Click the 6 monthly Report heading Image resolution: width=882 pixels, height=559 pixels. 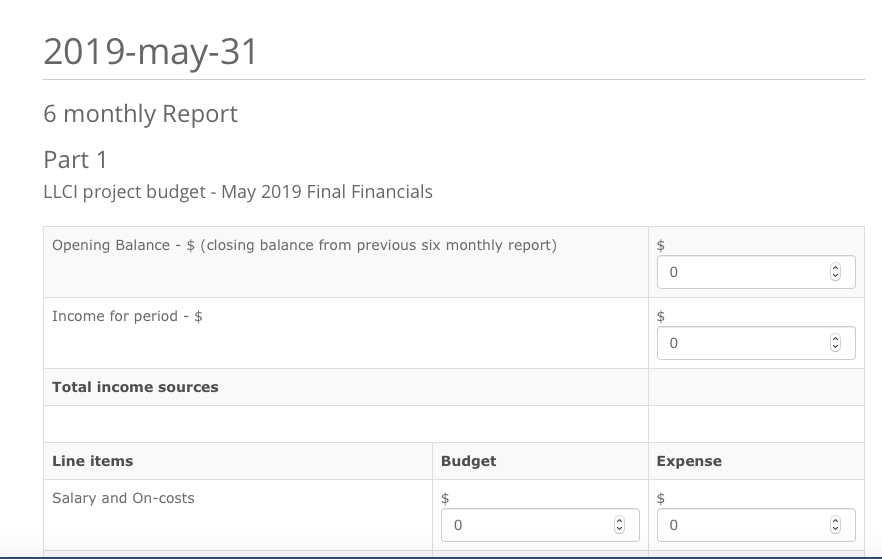pos(140,114)
